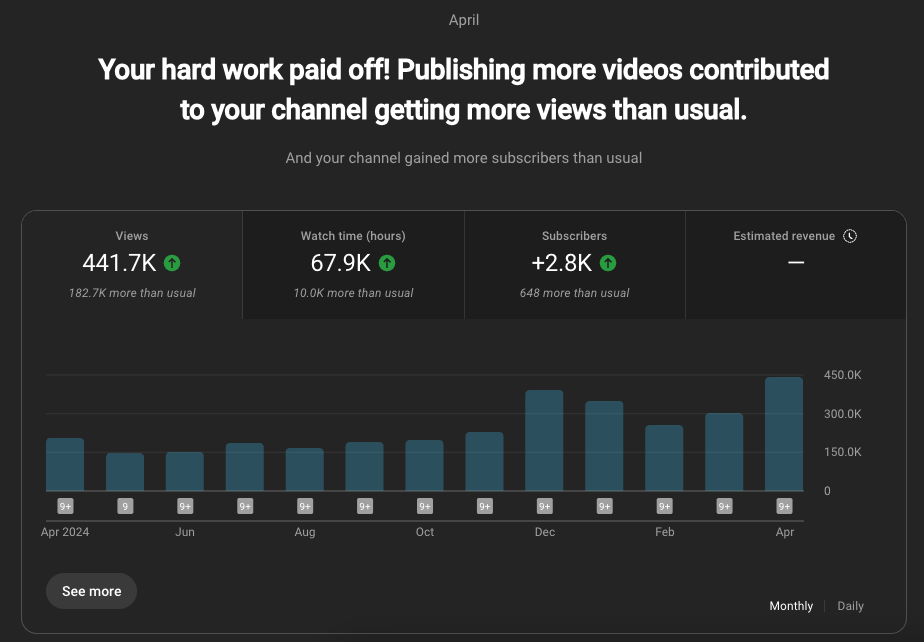This screenshot has height=642, width=924.
Task: Click the green up arrow beside Views 441.7K
Action: pyautogui.click(x=172, y=263)
